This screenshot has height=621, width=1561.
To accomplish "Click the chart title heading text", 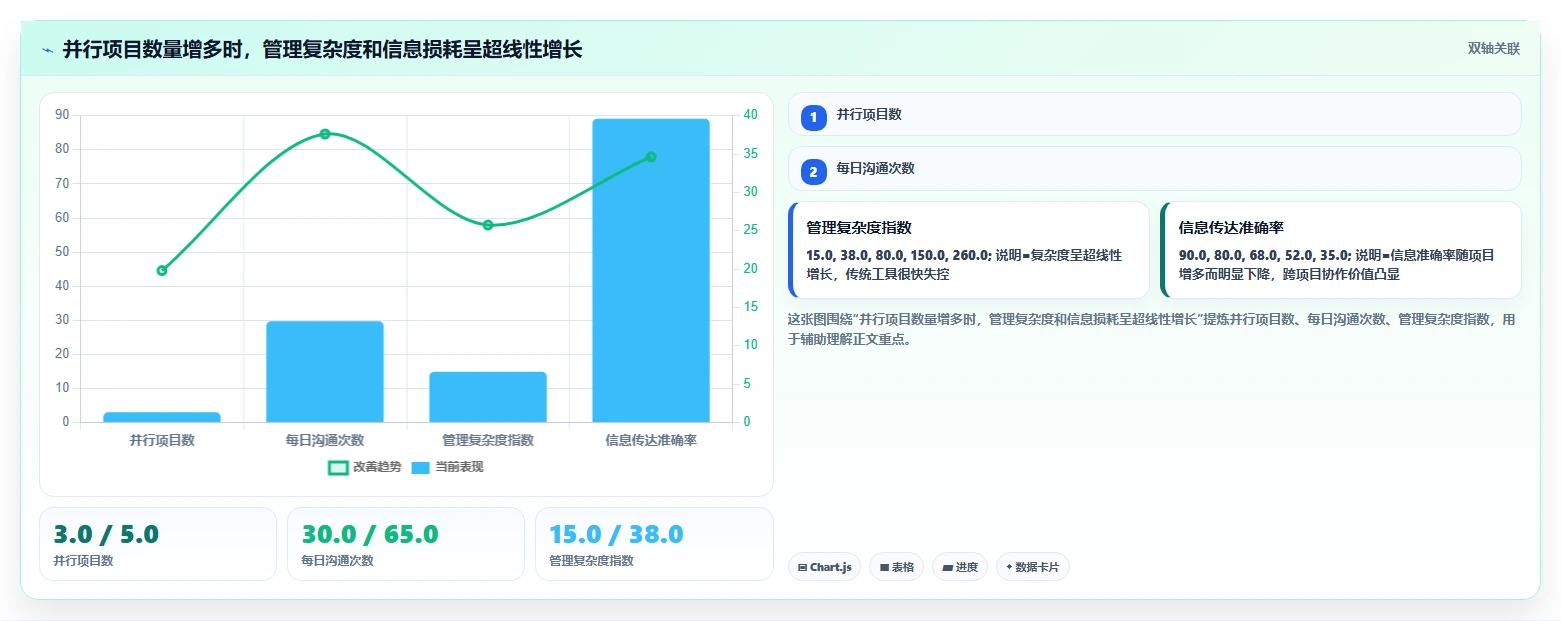I will coord(322,49).
